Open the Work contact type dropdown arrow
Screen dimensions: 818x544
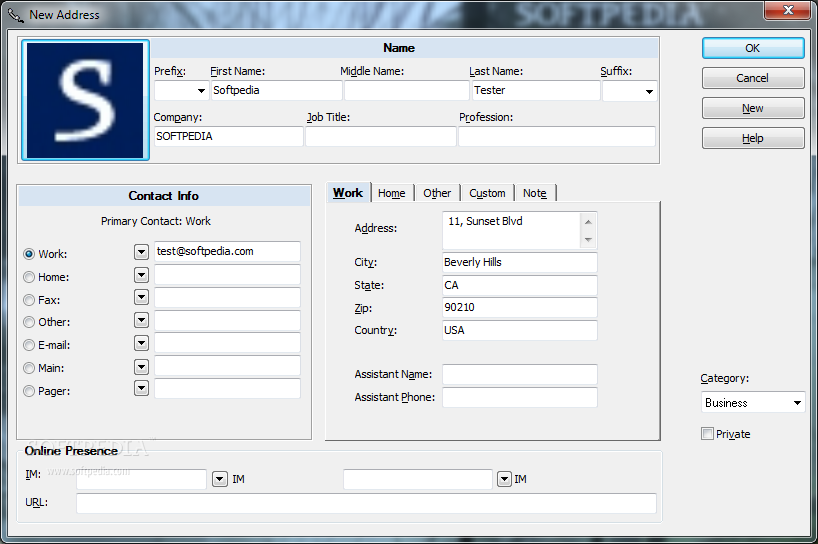tap(141, 252)
